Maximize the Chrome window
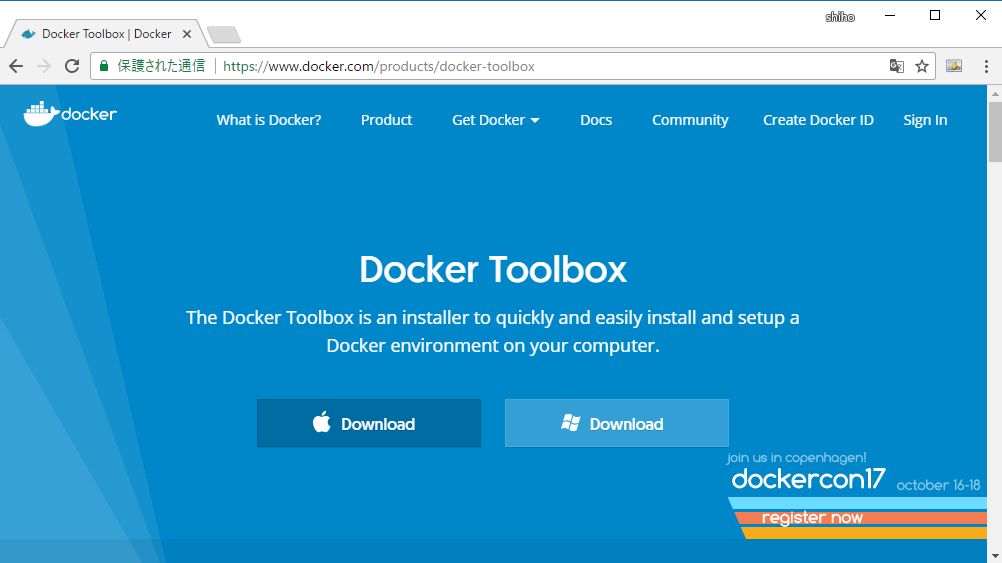This screenshot has width=1002, height=563. click(x=935, y=15)
